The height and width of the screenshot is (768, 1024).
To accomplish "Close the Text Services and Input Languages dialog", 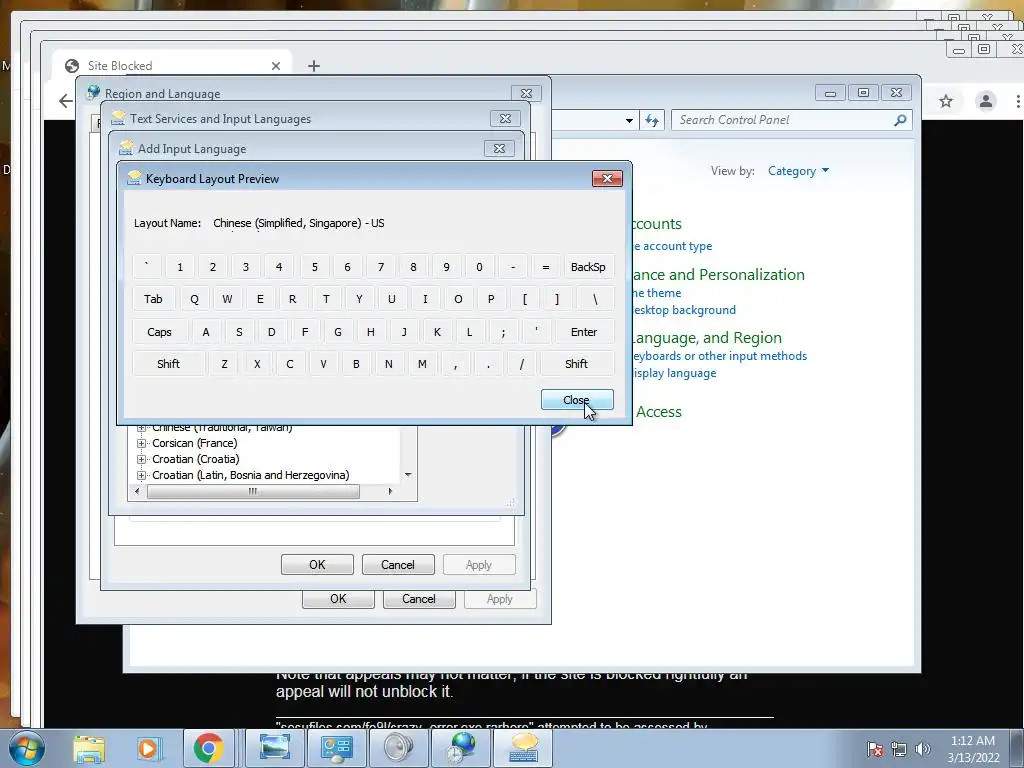I will coord(505,119).
